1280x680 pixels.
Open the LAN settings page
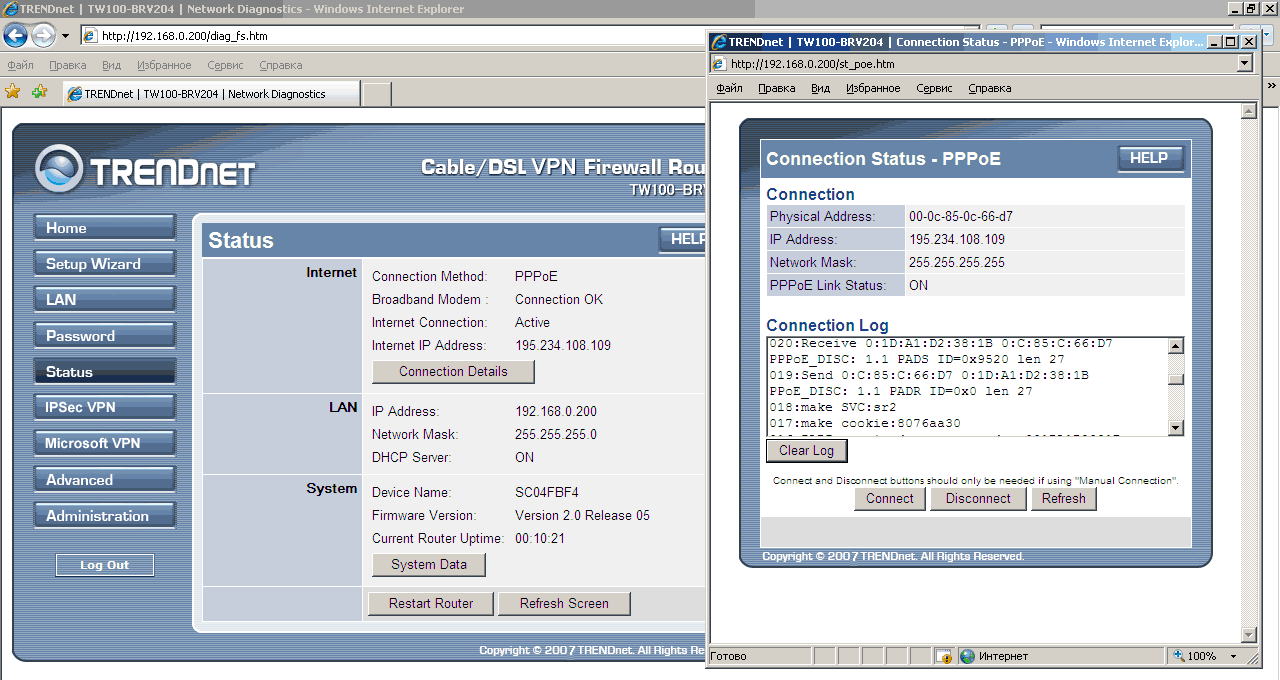104,300
